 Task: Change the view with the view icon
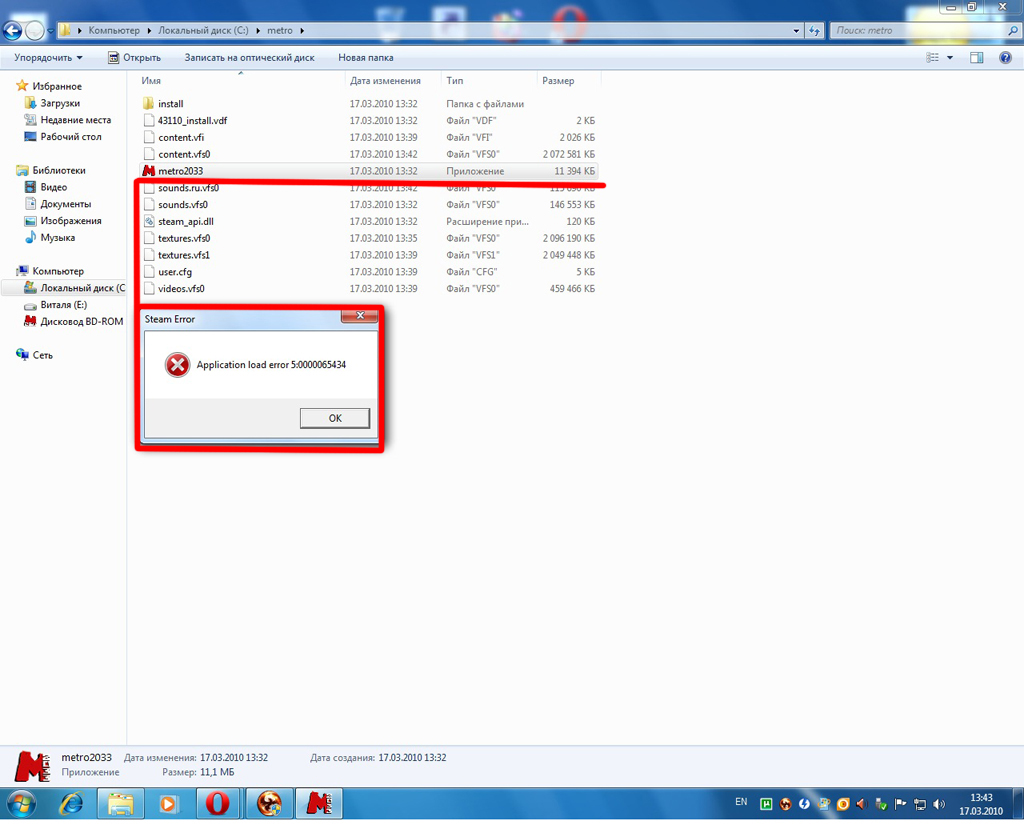(933, 57)
